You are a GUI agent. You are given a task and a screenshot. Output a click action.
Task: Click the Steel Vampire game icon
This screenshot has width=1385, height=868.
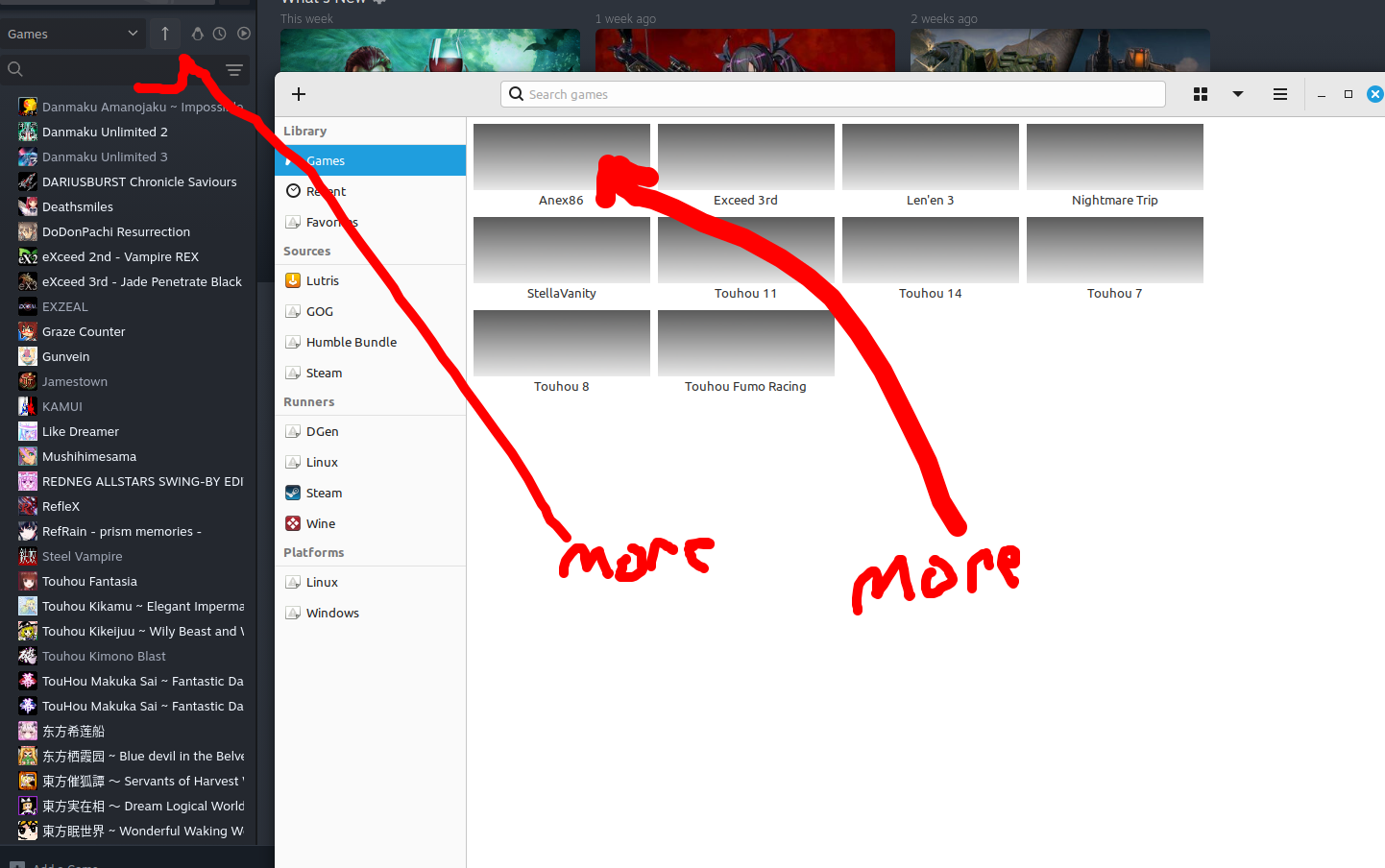point(28,556)
